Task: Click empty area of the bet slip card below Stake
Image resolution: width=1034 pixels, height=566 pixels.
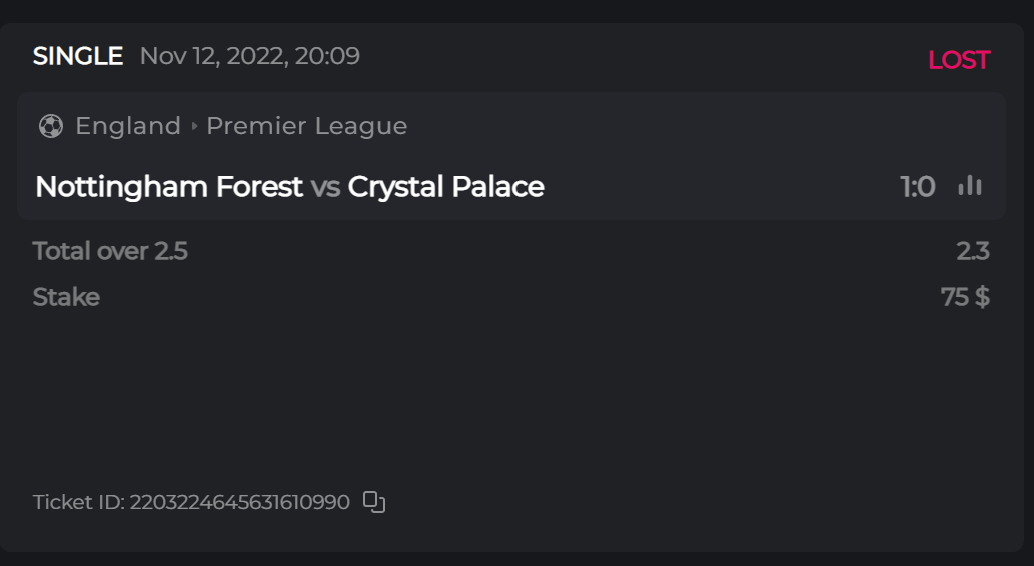Action: [500, 400]
